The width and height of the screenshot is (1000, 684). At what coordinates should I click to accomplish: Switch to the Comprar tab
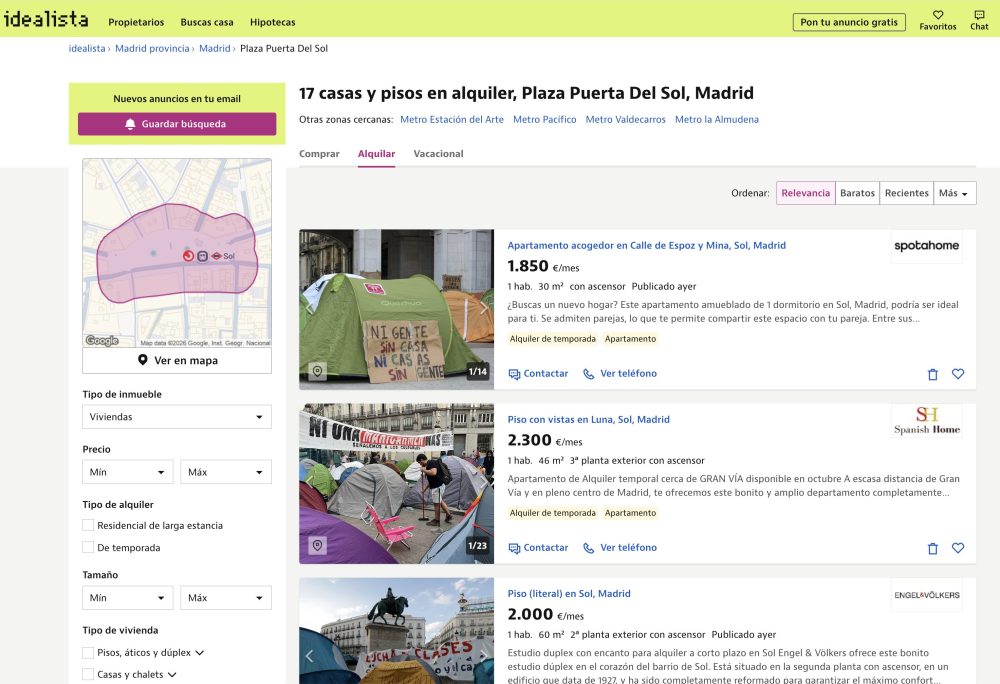319,154
